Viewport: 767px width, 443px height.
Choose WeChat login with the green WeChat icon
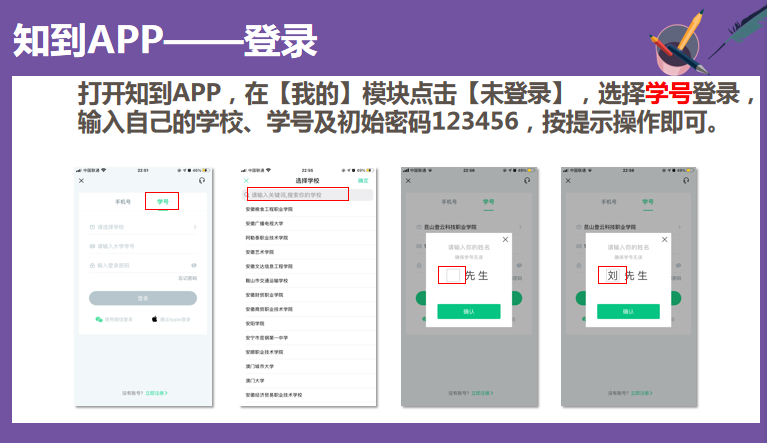[99, 319]
